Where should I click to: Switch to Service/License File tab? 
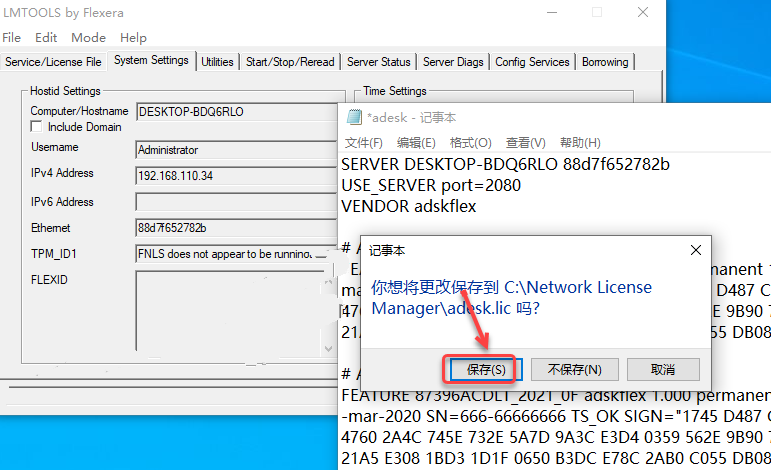pos(53,62)
